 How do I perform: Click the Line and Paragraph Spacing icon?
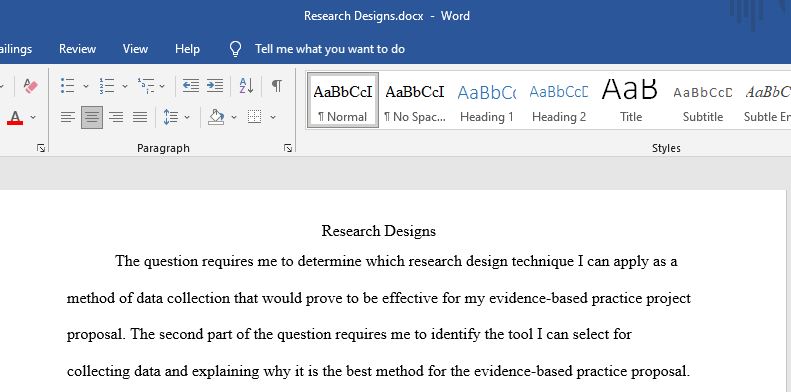click(x=171, y=117)
